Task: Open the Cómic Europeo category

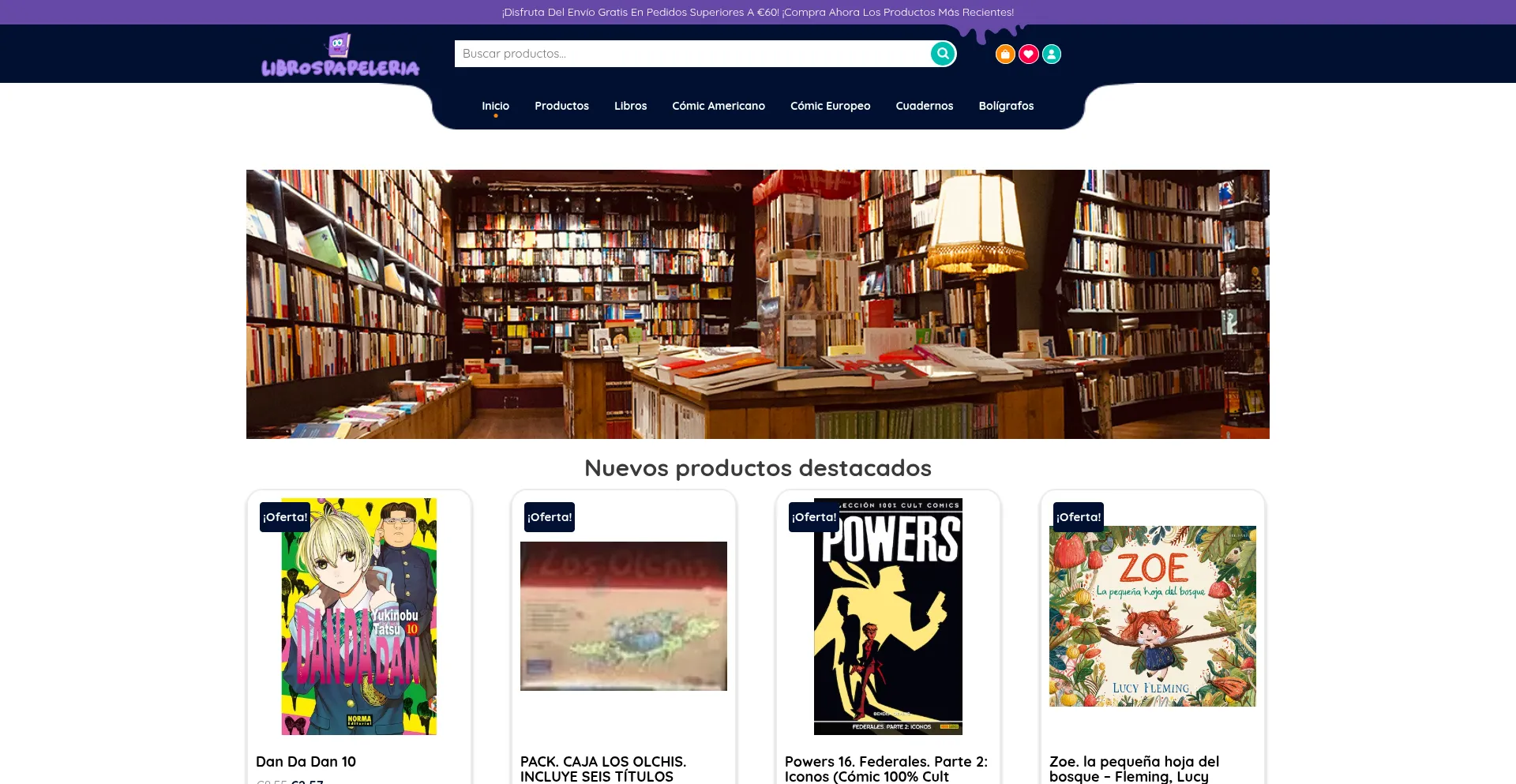Action: [x=830, y=105]
